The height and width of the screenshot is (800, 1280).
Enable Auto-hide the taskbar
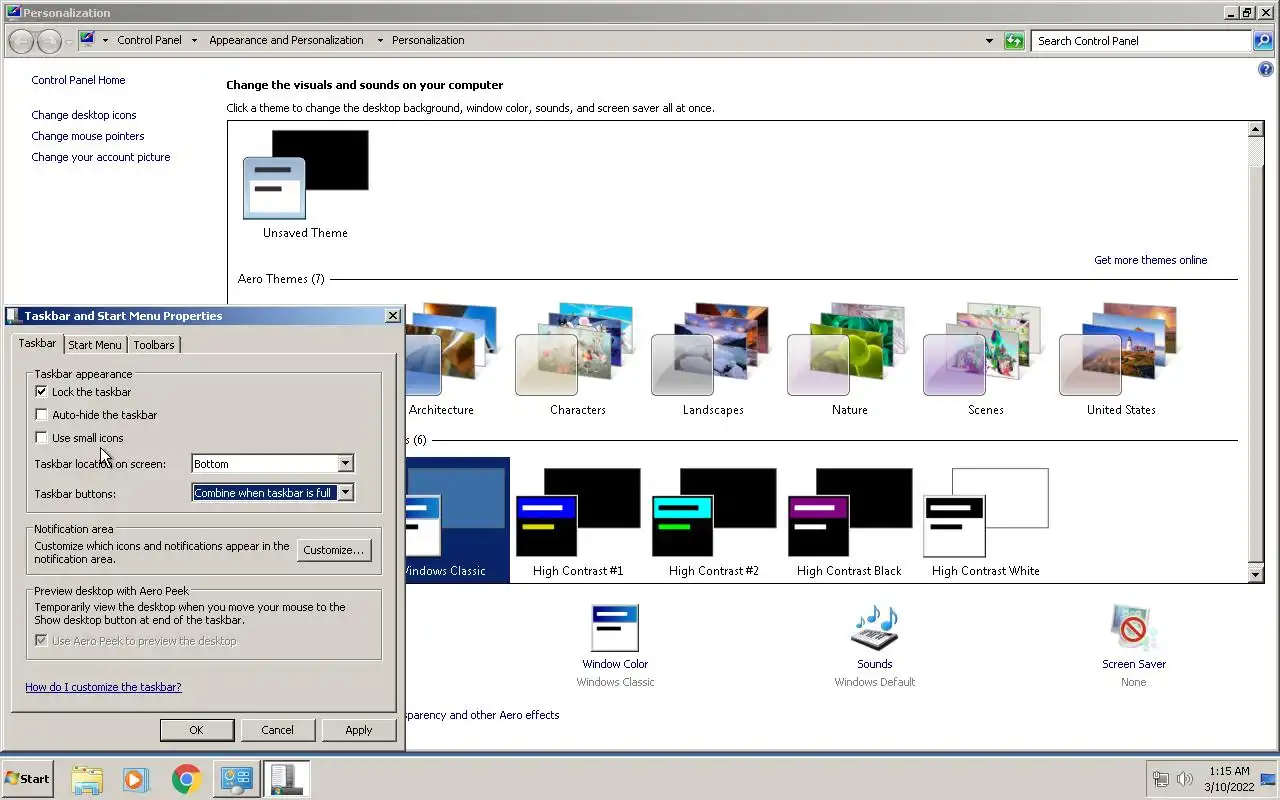click(x=41, y=415)
